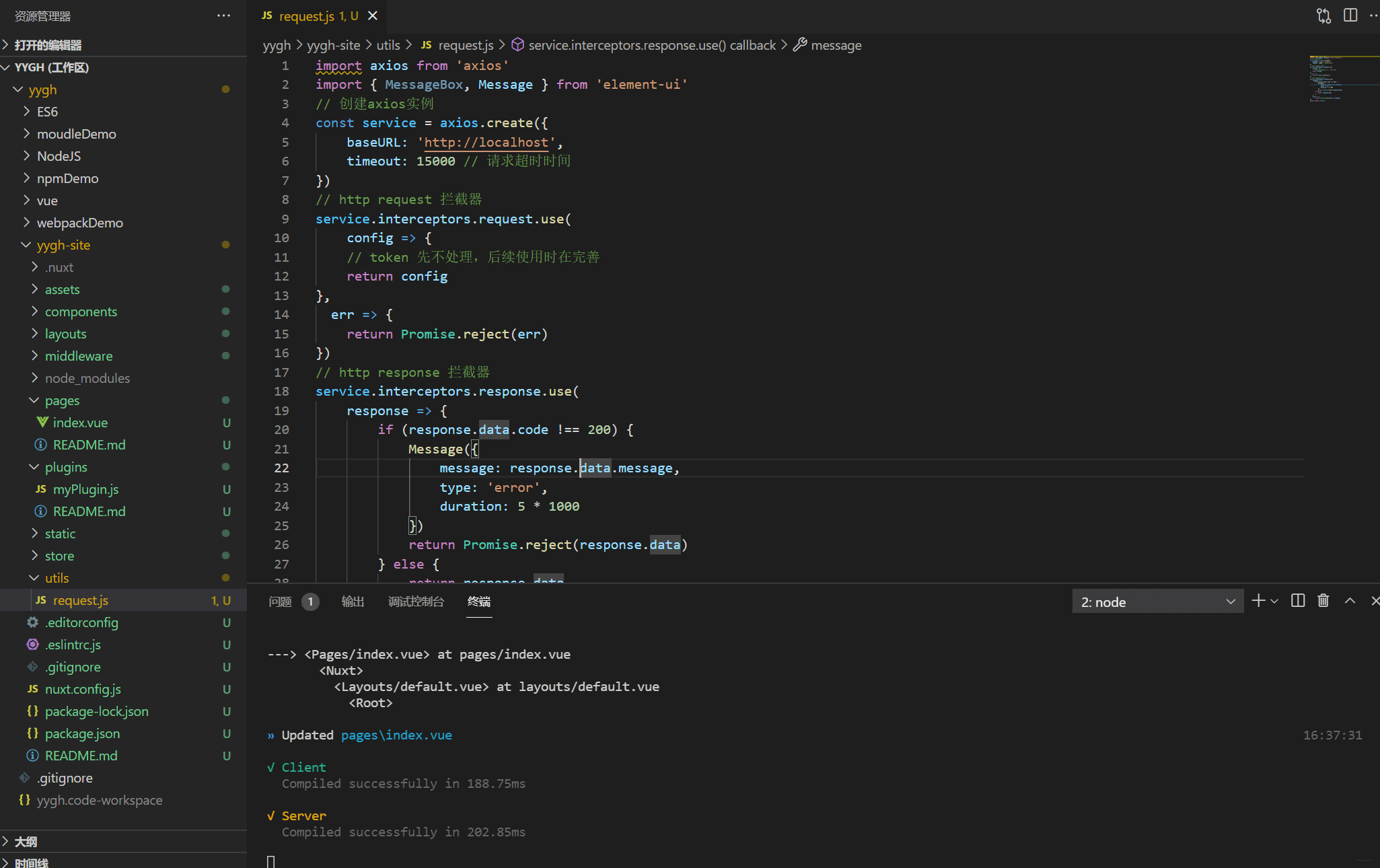Switch to the 调试控制台 panel tab
This screenshot has width=1380, height=868.
(416, 602)
